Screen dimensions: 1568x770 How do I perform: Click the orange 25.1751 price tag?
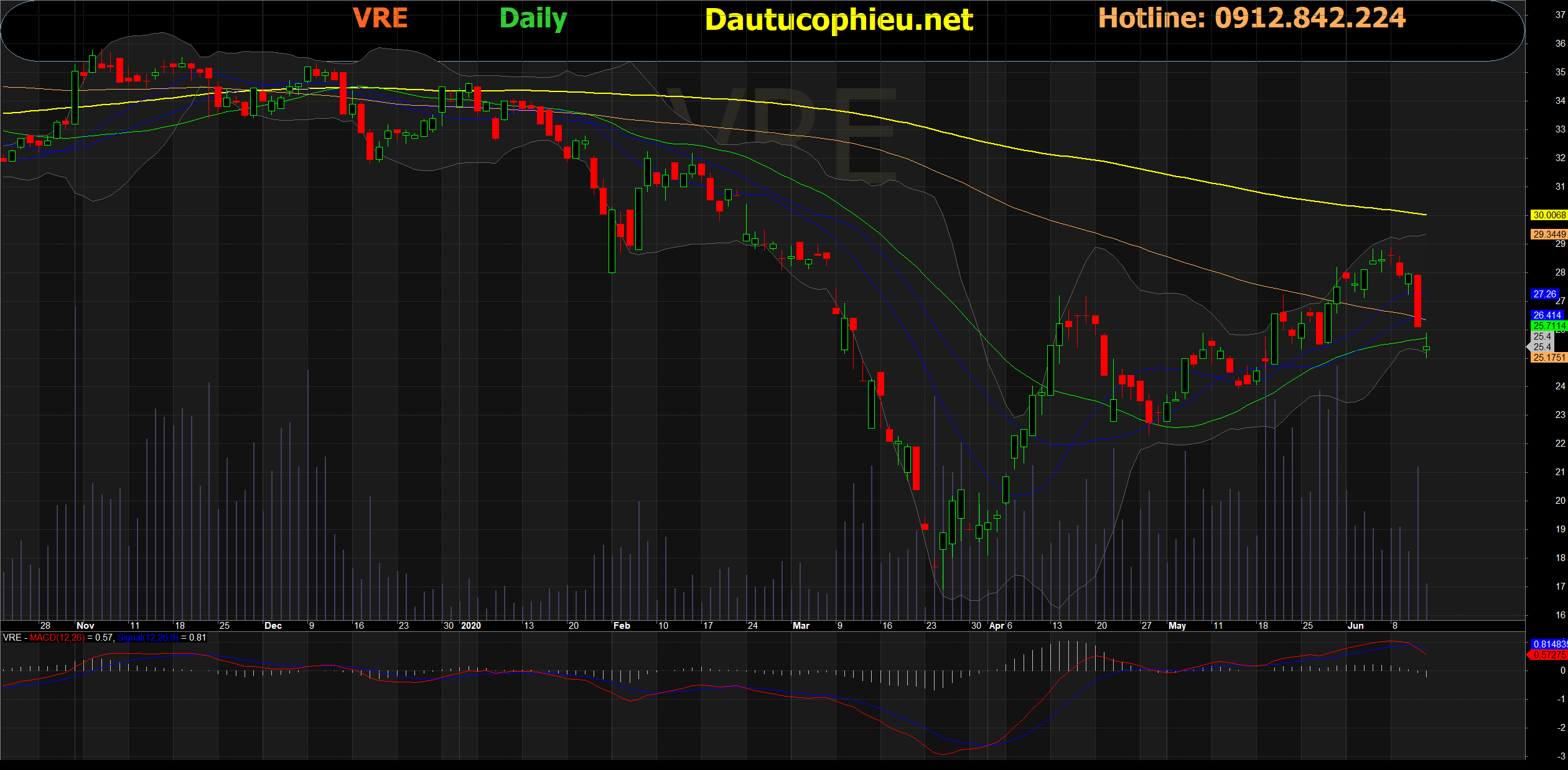1548,358
